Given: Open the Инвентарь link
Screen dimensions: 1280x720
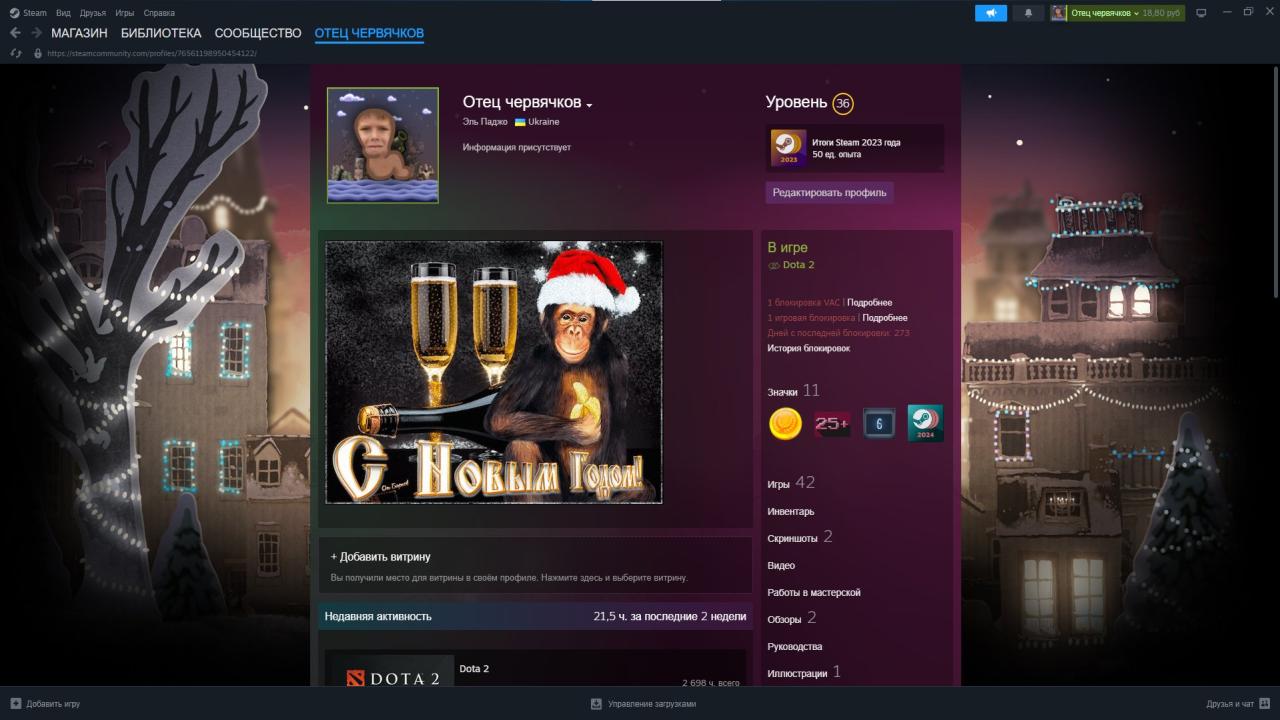Looking at the screenshot, I should (791, 512).
